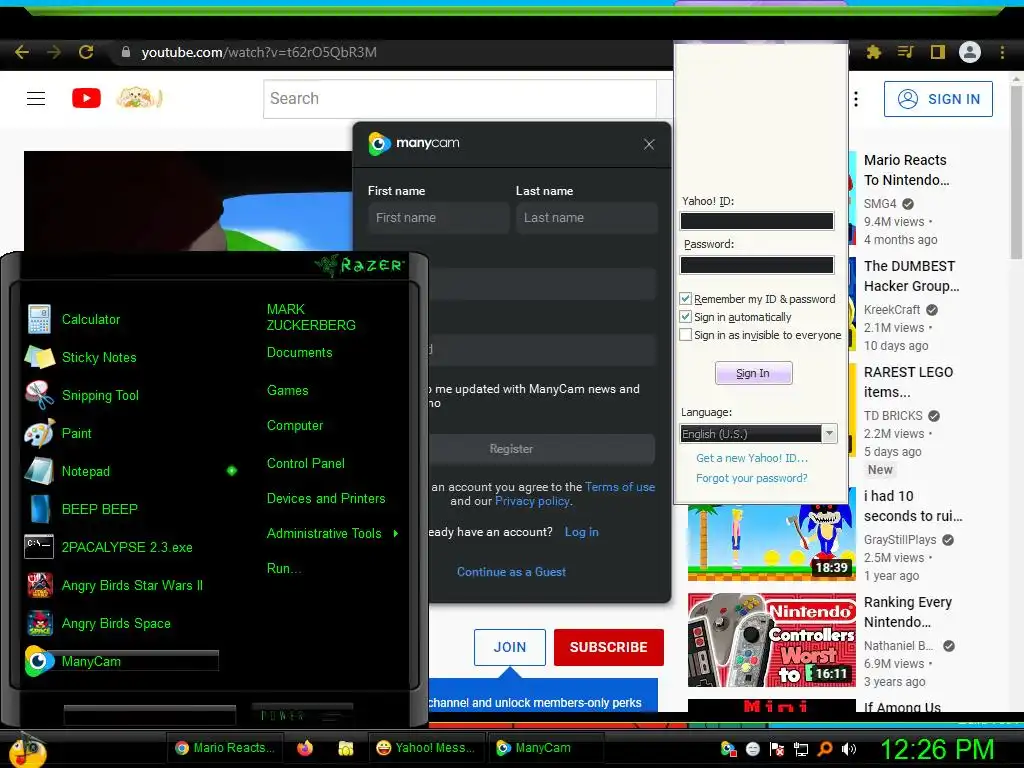Close the ManyCam registration dialog
This screenshot has height=768, width=1024.
tap(648, 144)
